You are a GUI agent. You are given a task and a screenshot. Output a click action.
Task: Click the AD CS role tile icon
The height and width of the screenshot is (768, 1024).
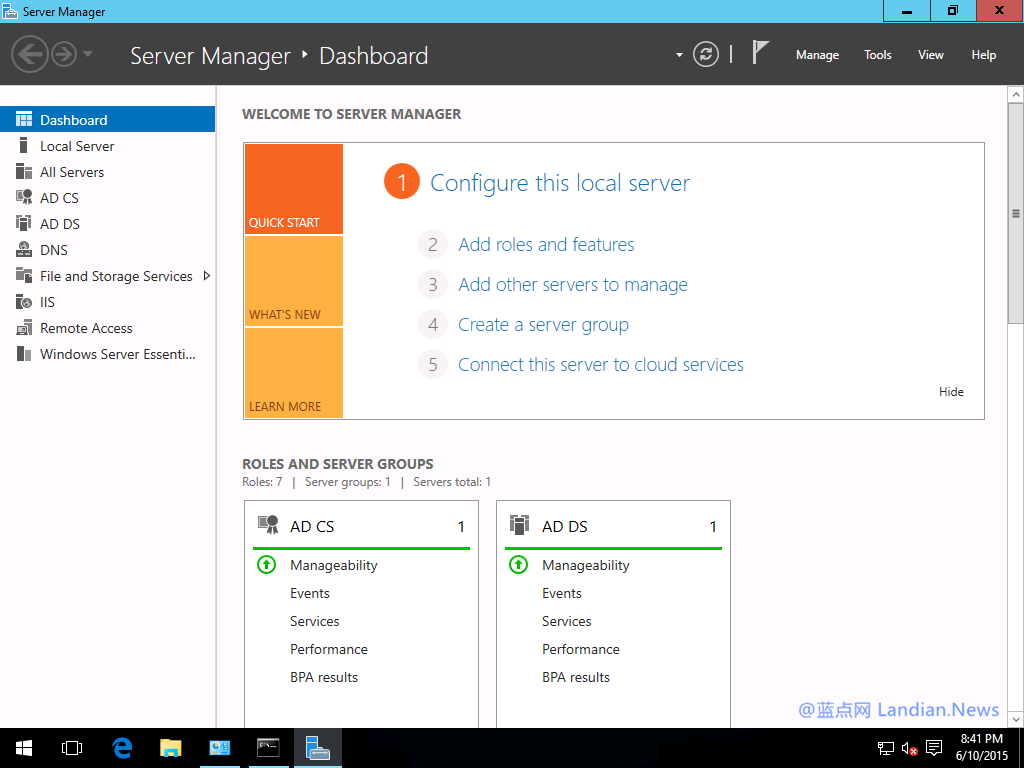click(x=268, y=524)
